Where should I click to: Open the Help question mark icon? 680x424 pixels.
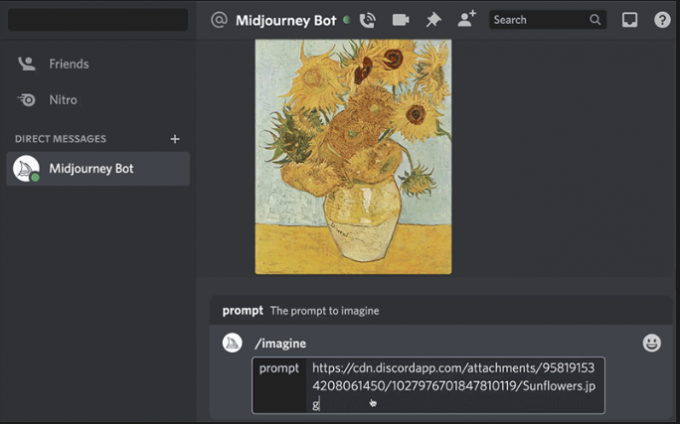[662, 20]
